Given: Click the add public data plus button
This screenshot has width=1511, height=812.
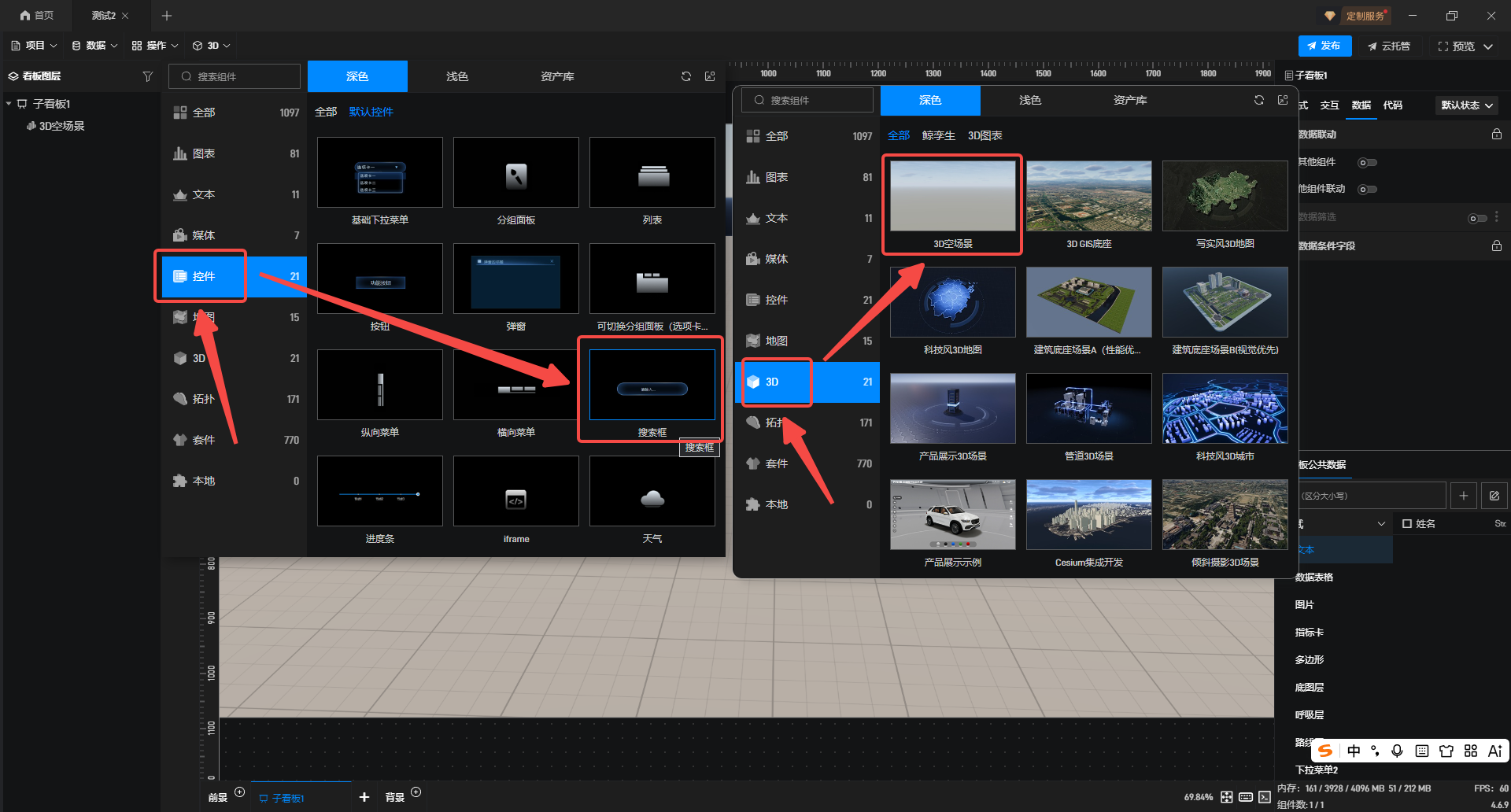Looking at the screenshot, I should [1463, 496].
